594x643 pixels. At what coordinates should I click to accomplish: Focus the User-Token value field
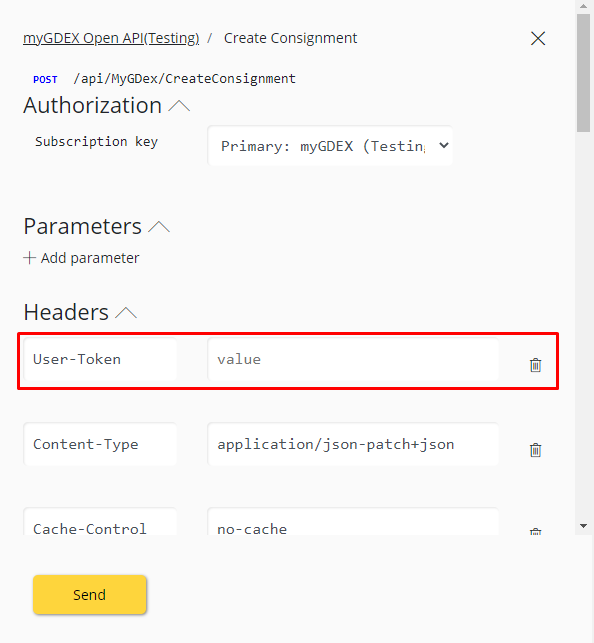coord(353,359)
